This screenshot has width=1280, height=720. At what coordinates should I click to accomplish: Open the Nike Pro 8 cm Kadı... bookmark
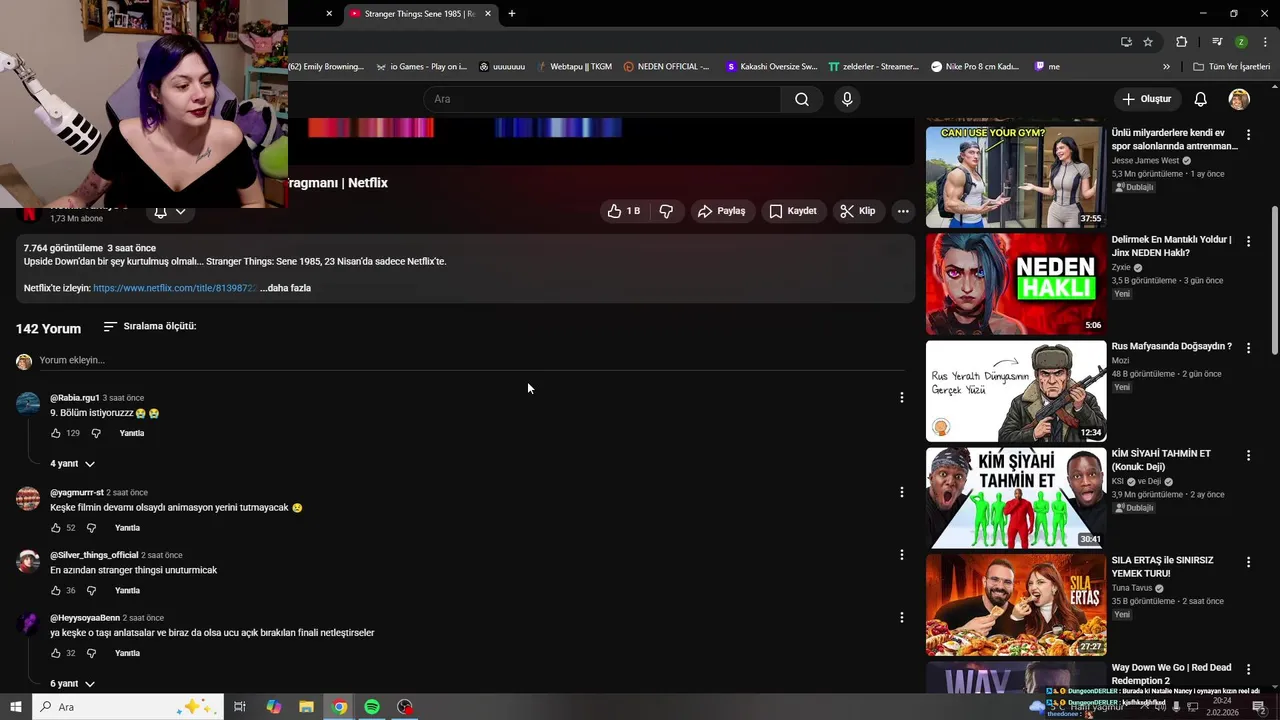click(x=975, y=67)
